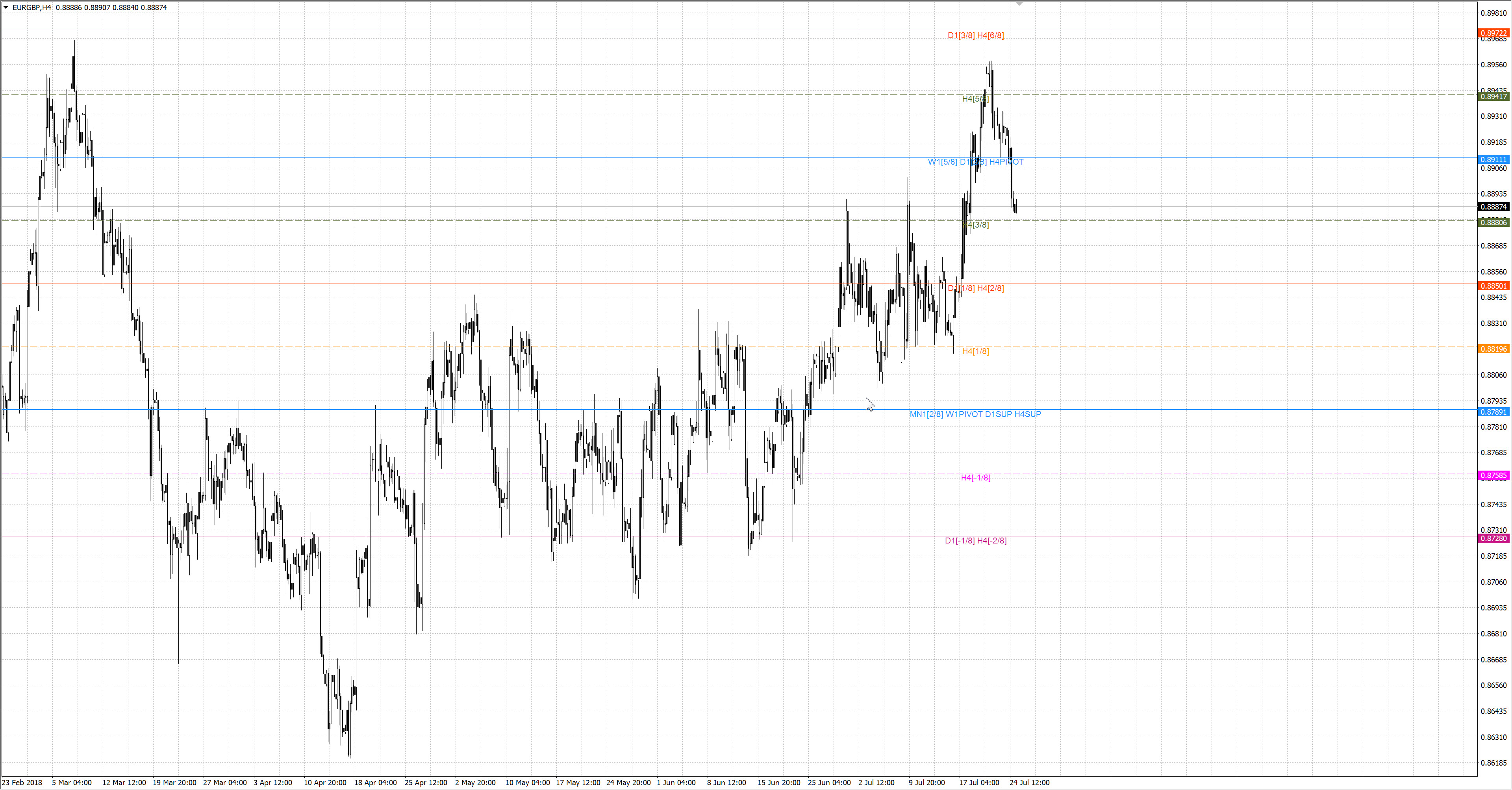Click the pink 0.87280 price tag
Viewport: 1512px width, 790px height.
click(x=1493, y=538)
